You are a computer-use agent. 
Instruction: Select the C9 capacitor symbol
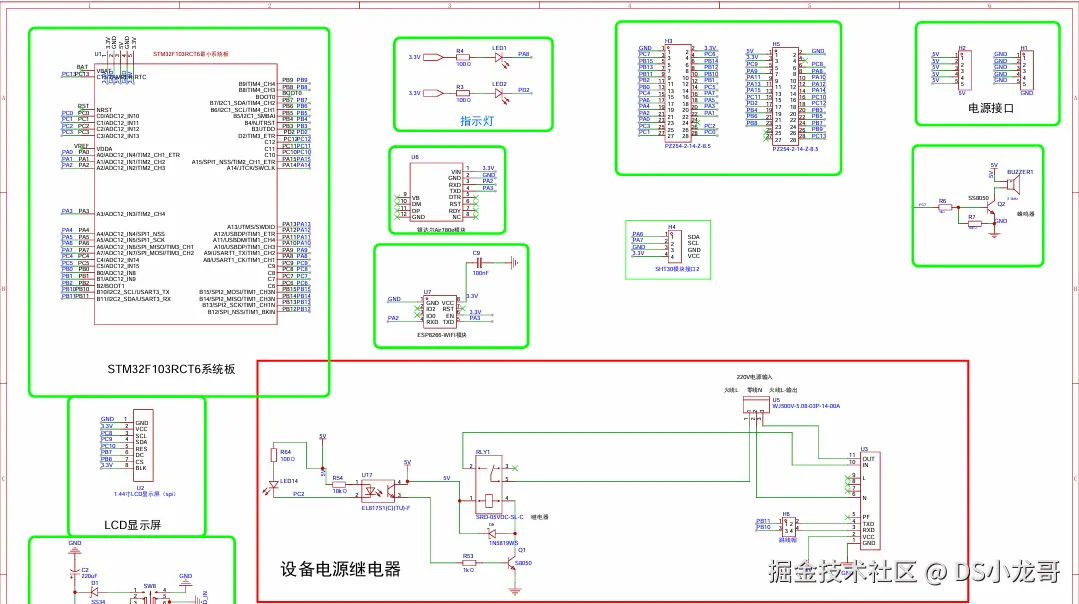tap(480, 262)
